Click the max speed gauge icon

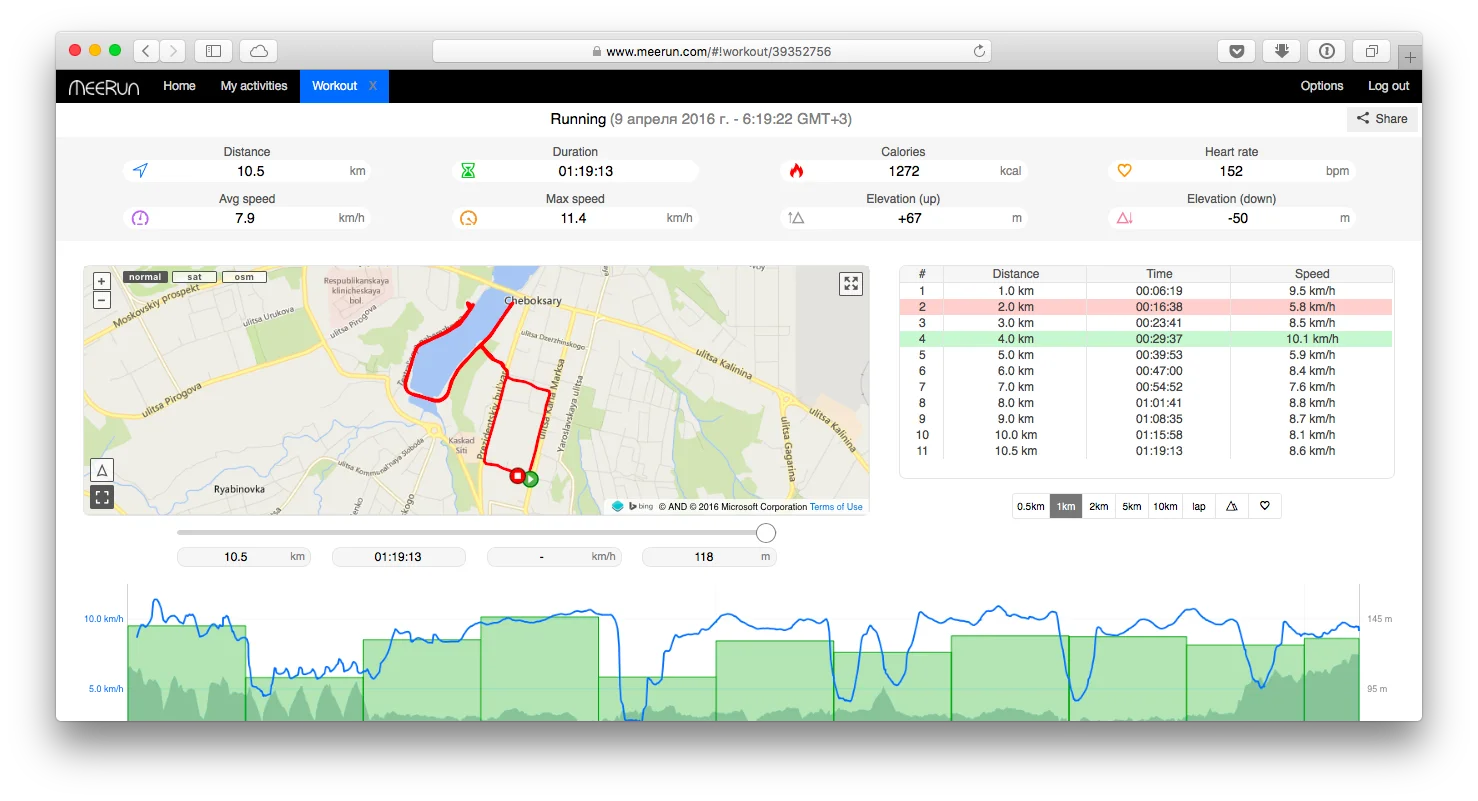click(x=468, y=218)
